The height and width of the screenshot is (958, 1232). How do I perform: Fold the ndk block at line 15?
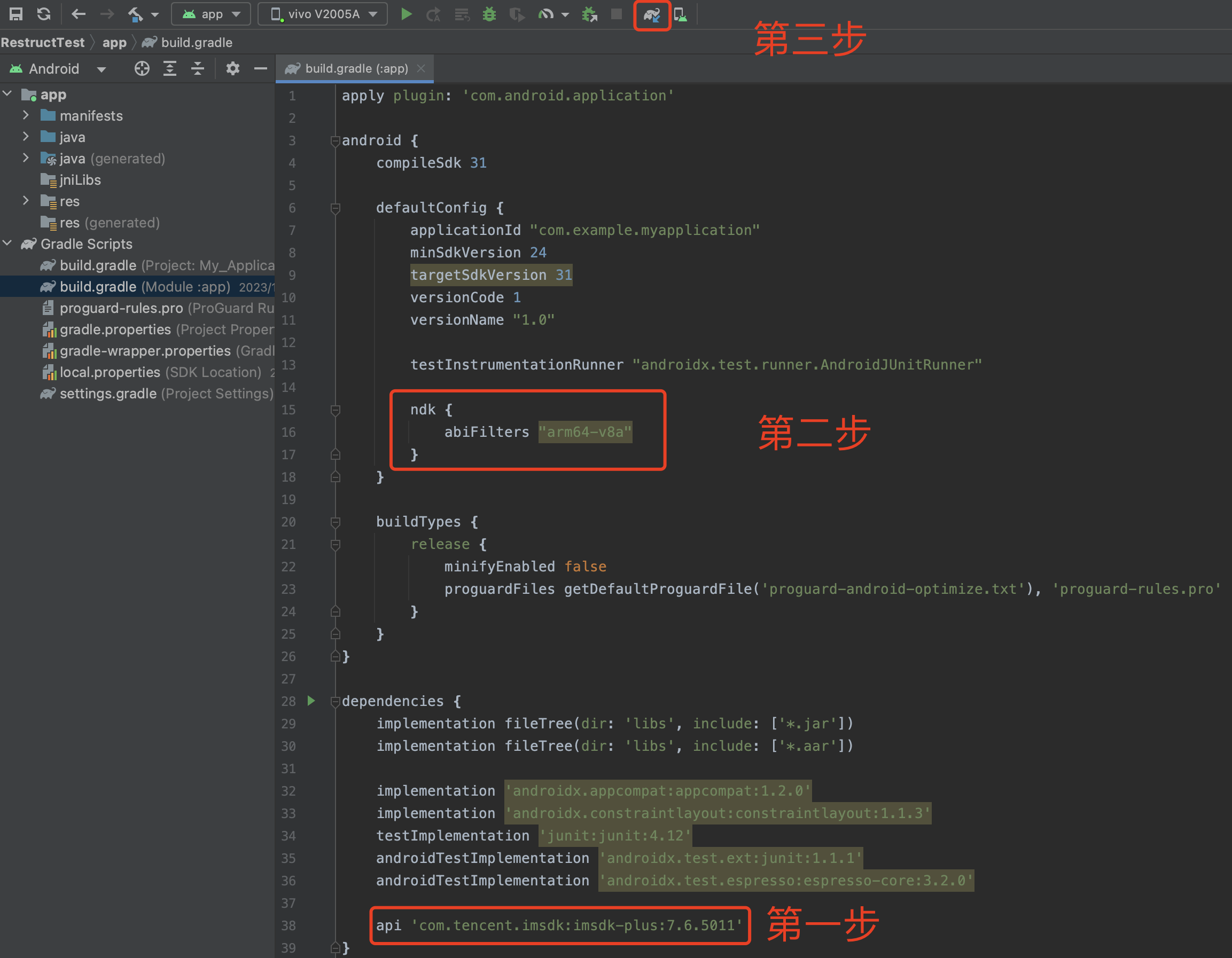pos(335,410)
